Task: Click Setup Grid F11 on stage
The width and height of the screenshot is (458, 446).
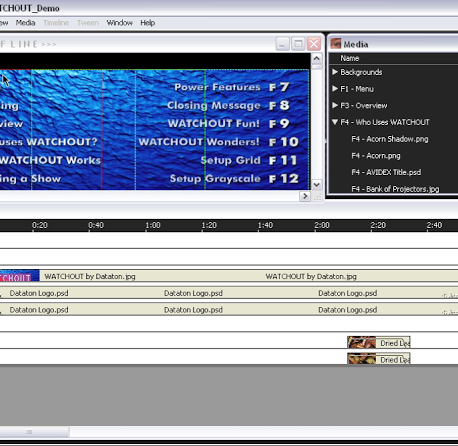Action: (x=249, y=160)
